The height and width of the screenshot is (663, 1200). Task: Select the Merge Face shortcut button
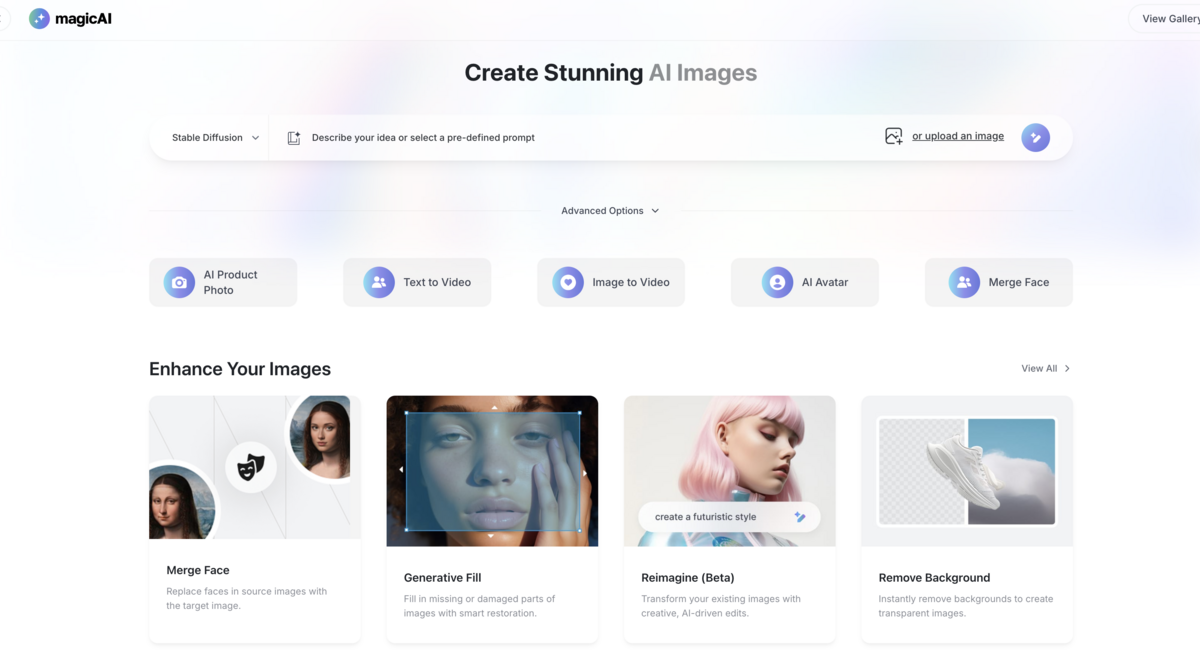(x=999, y=282)
